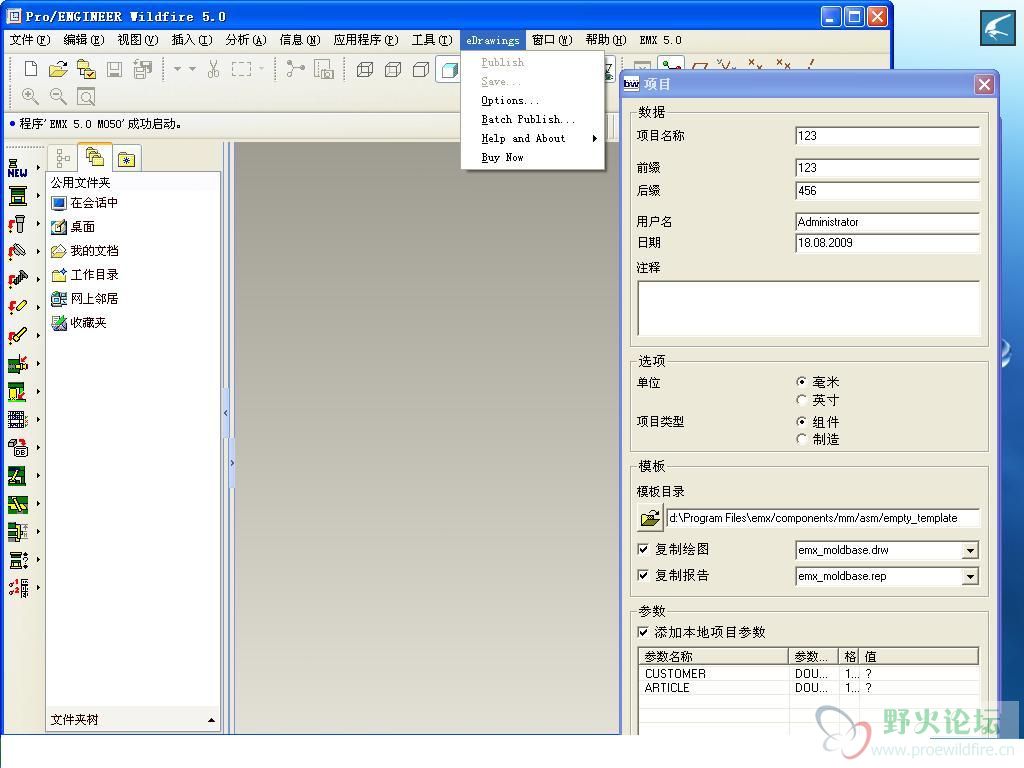Open the 收藏夹 folder entry
This screenshot has width=1024, height=768.
pyautogui.click(x=79, y=323)
